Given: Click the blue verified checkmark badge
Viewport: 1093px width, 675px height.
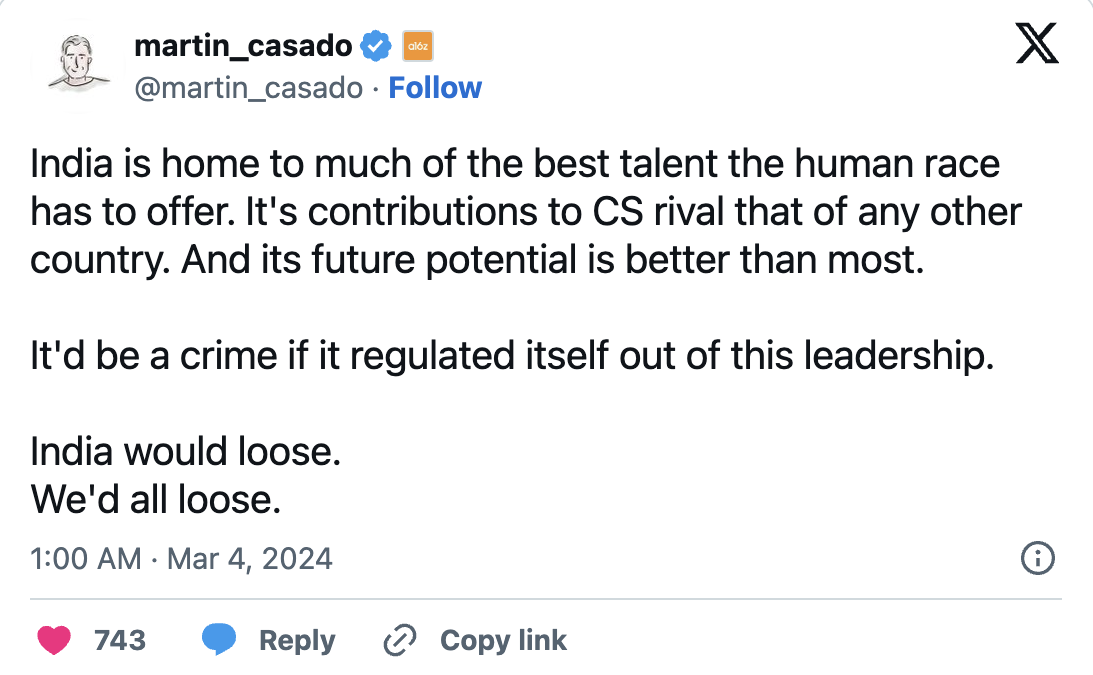Looking at the screenshot, I should coord(376,46).
